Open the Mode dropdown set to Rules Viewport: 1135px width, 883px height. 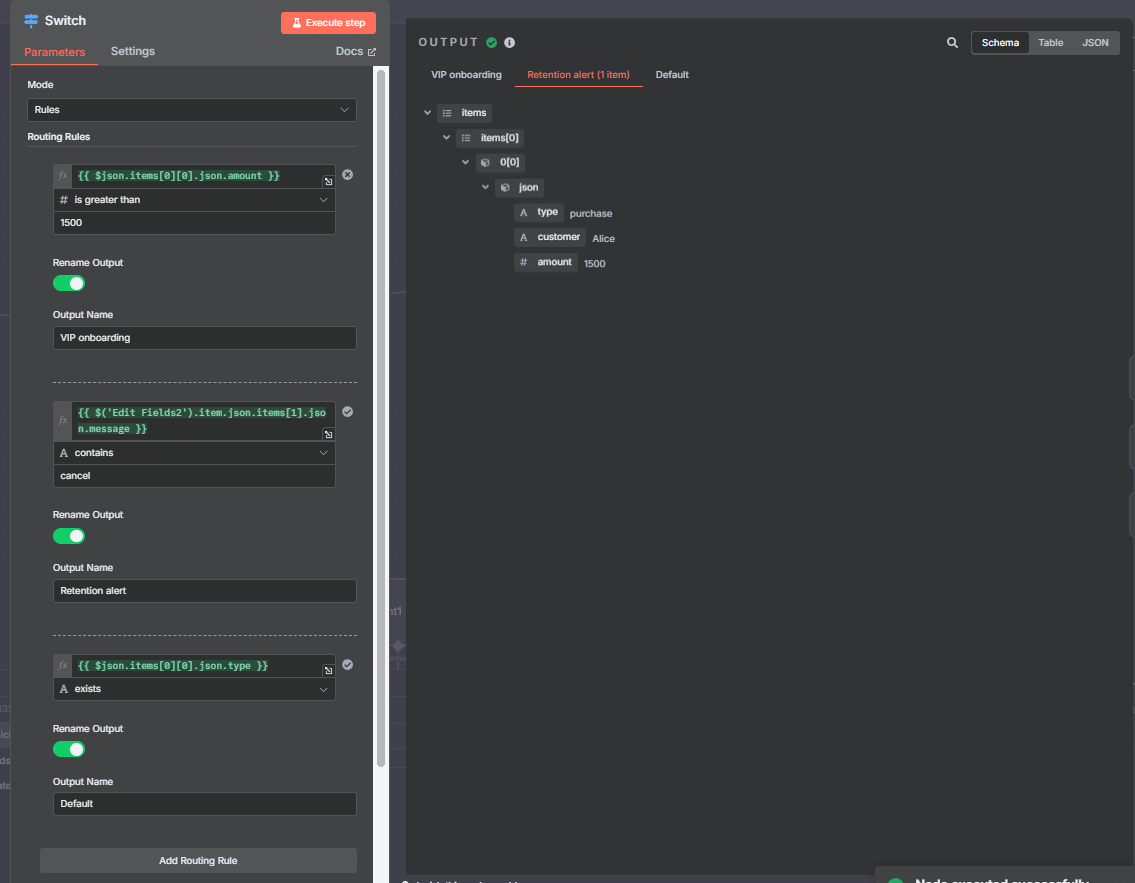192,110
